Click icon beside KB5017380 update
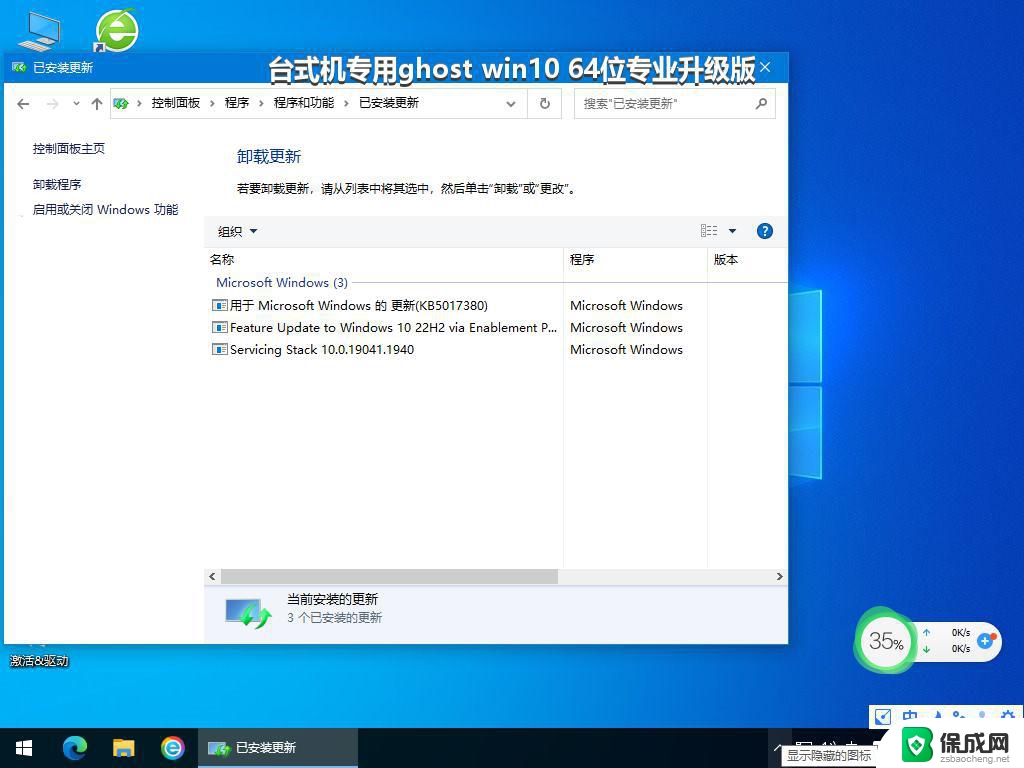 [219, 305]
